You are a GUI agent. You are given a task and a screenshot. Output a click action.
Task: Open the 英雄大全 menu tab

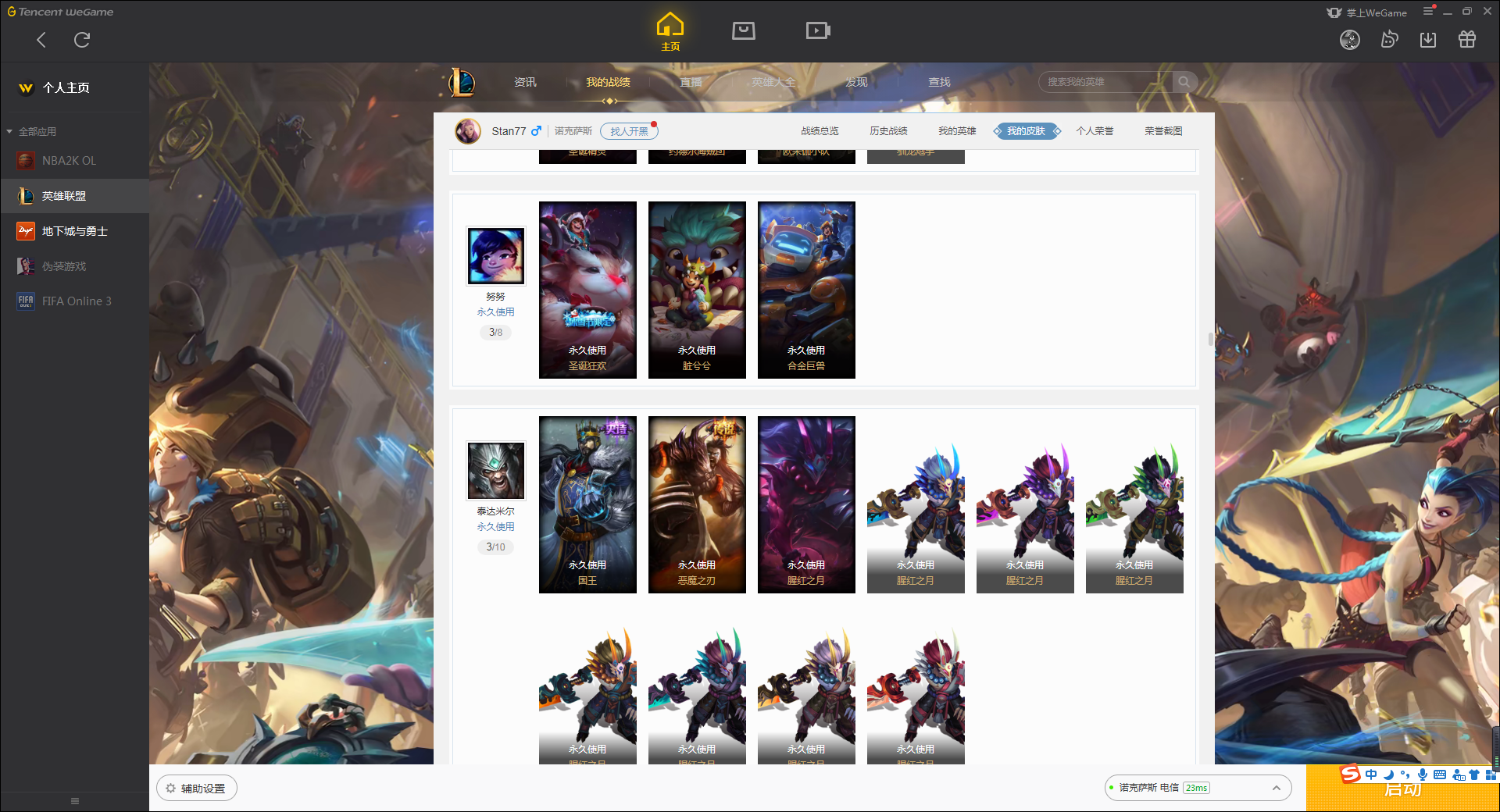[x=773, y=82]
